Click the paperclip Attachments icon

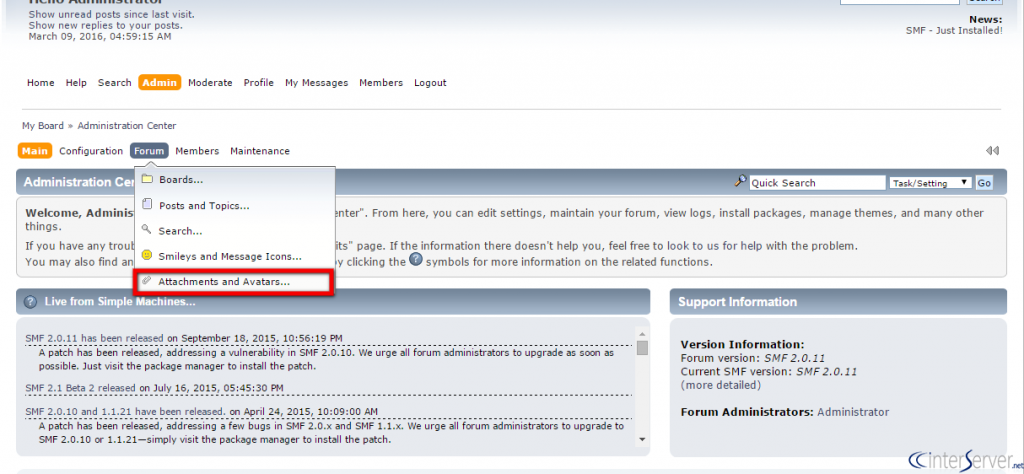(x=147, y=281)
